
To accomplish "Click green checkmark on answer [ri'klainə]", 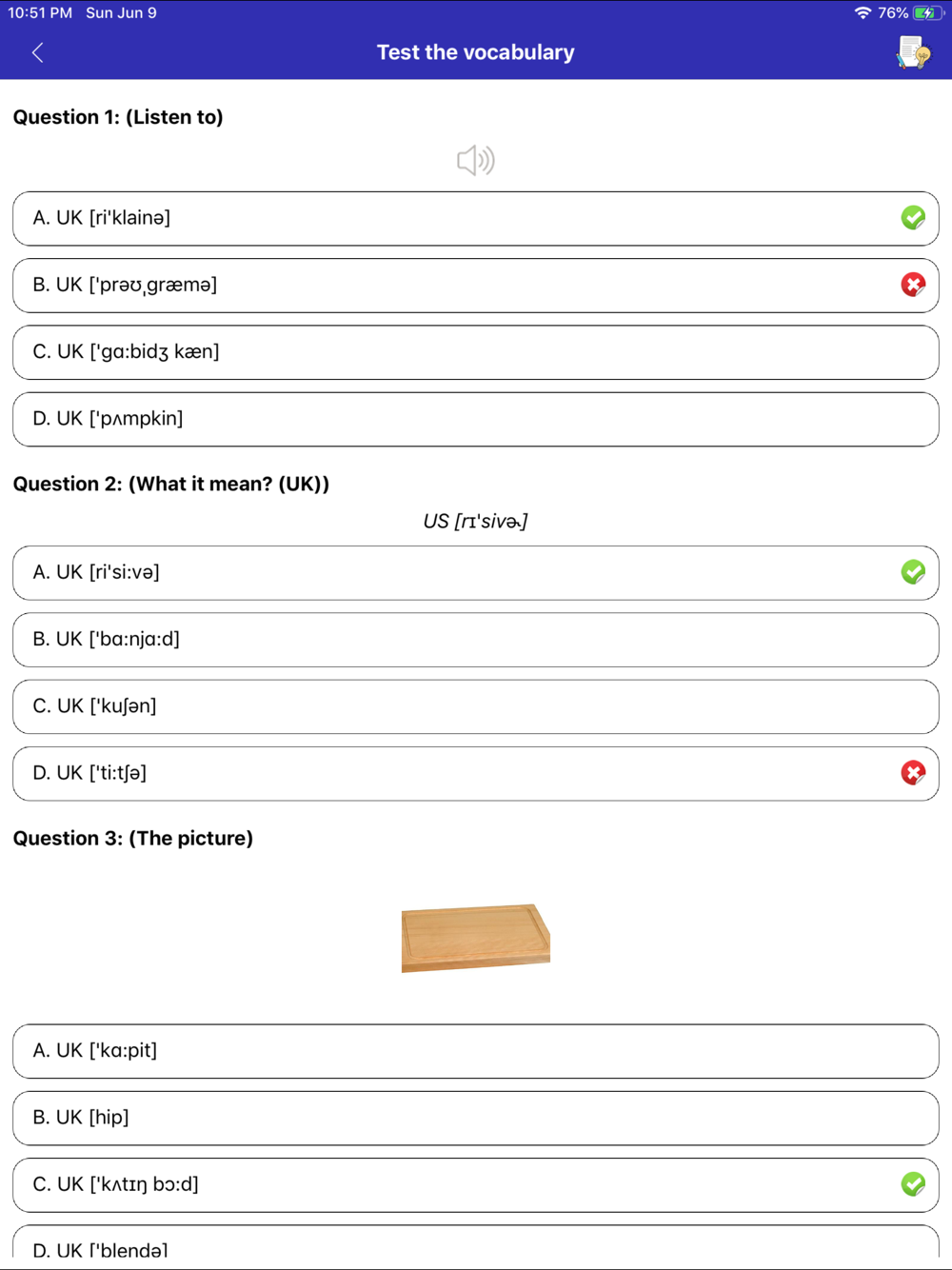I will [913, 218].
